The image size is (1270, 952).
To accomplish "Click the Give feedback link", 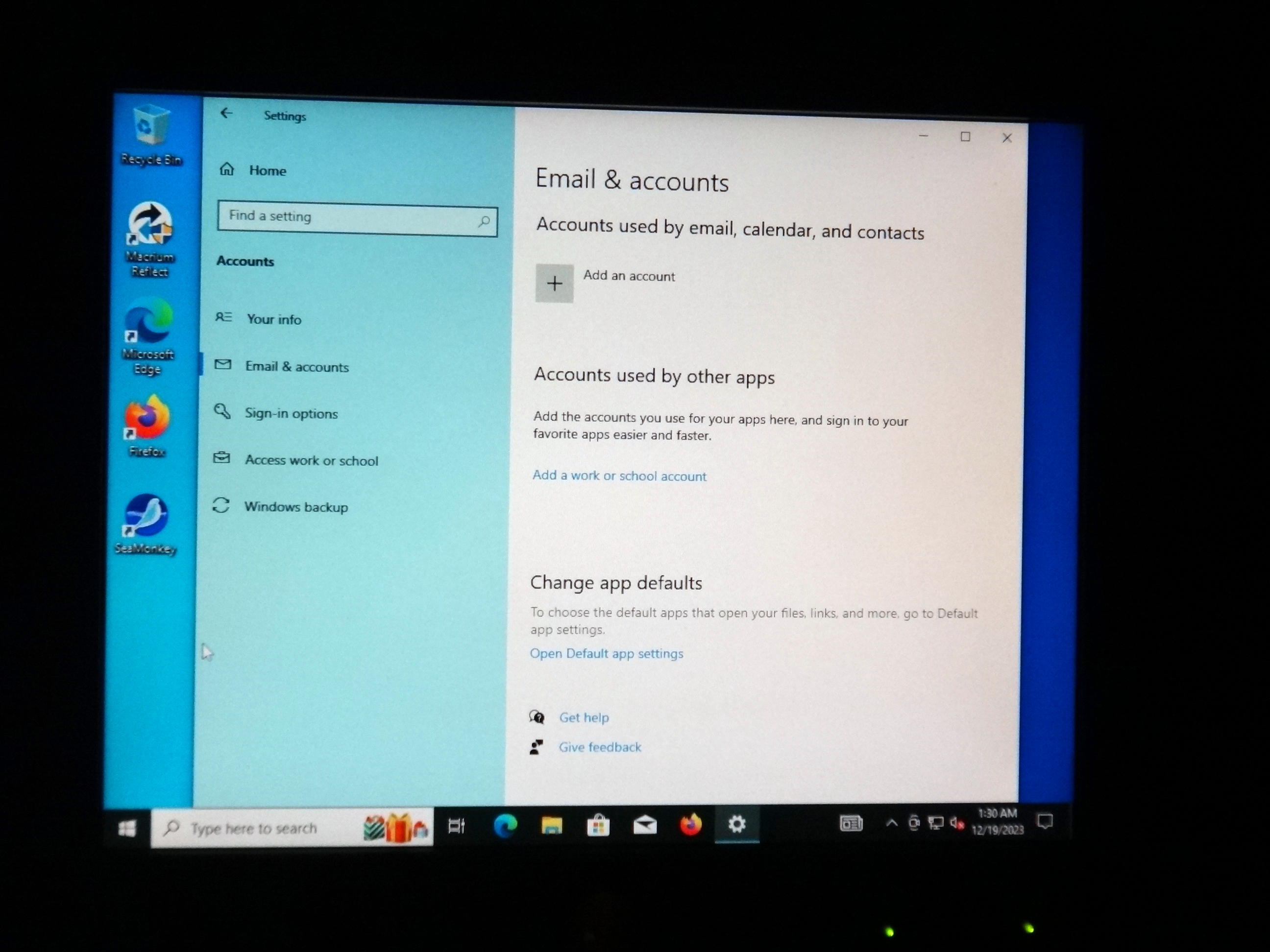I will click(600, 747).
